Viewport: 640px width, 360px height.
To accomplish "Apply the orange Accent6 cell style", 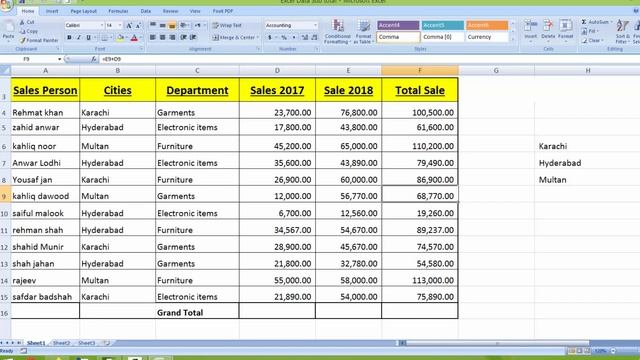I will (487, 25).
